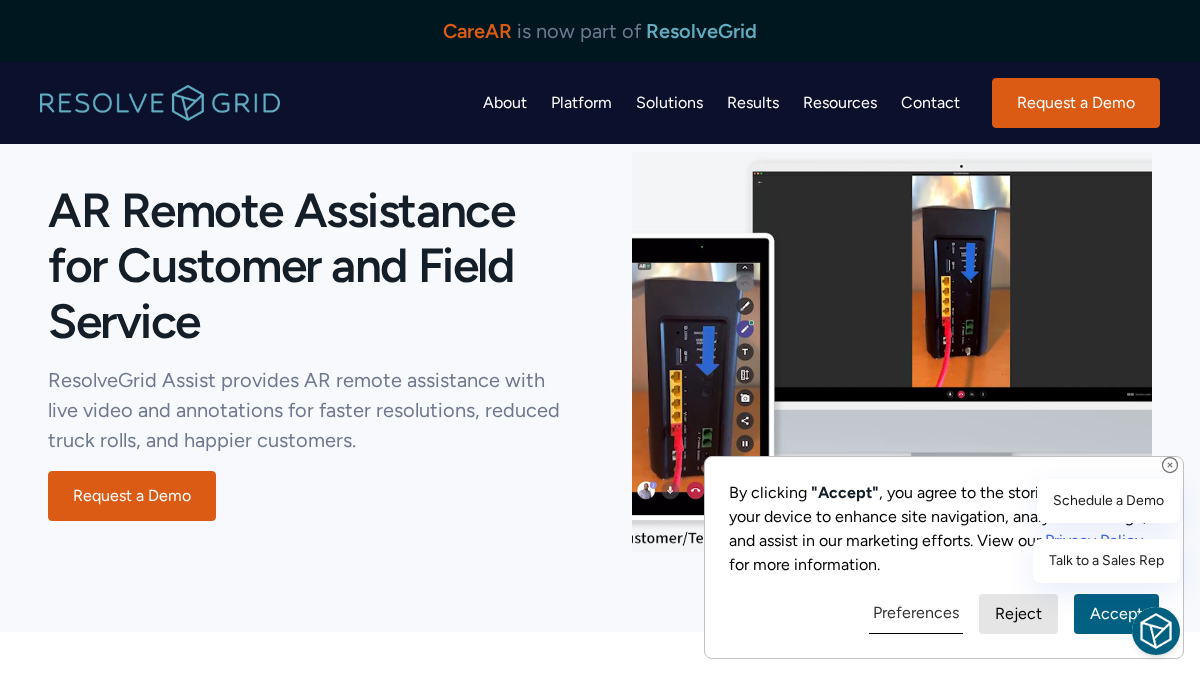The height and width of the screenshot is (675, 1200).
Task: Close the chat widget popup with X
Action: point(1170,465)
